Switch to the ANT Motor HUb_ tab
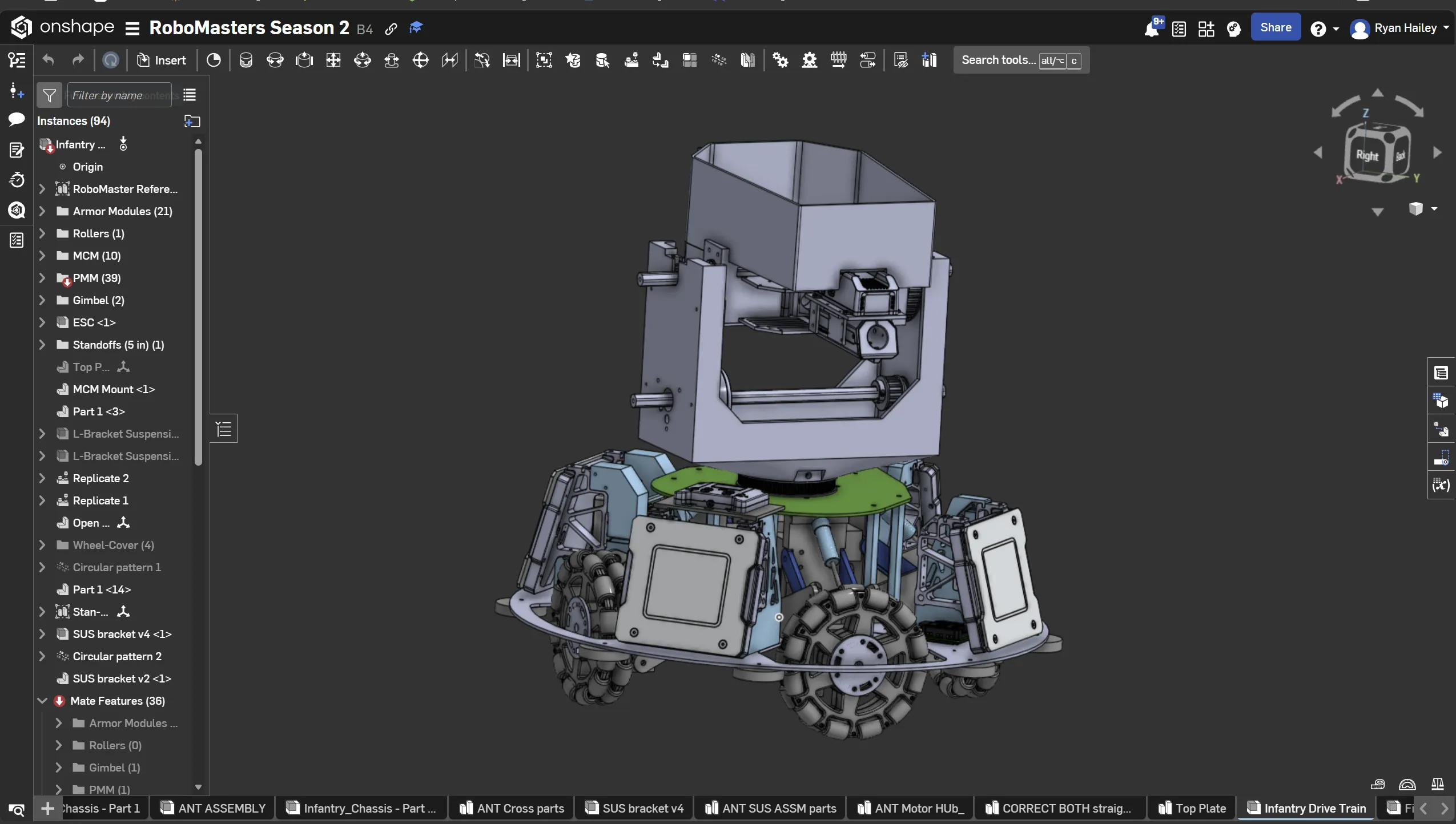The height and width of the screenshot is (824, 1456). 911,808
